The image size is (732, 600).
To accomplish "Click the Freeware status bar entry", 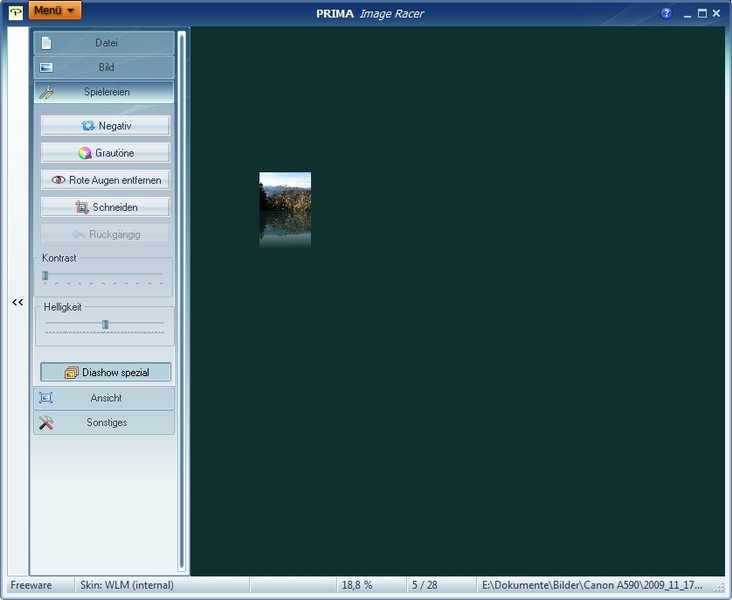I will [x=31, y=585].
